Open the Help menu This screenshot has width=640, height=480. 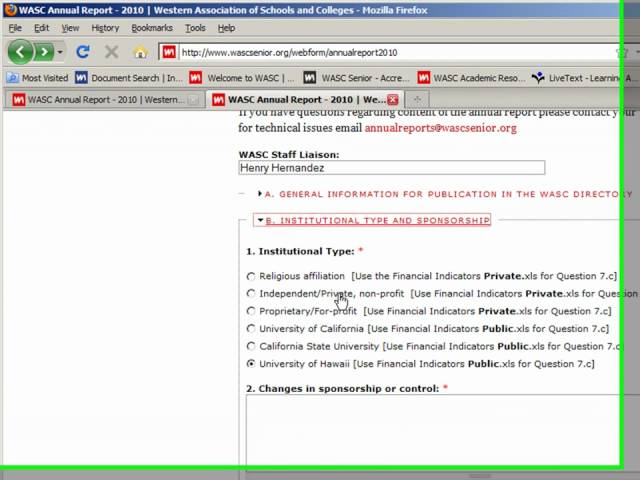coord(226,28)
